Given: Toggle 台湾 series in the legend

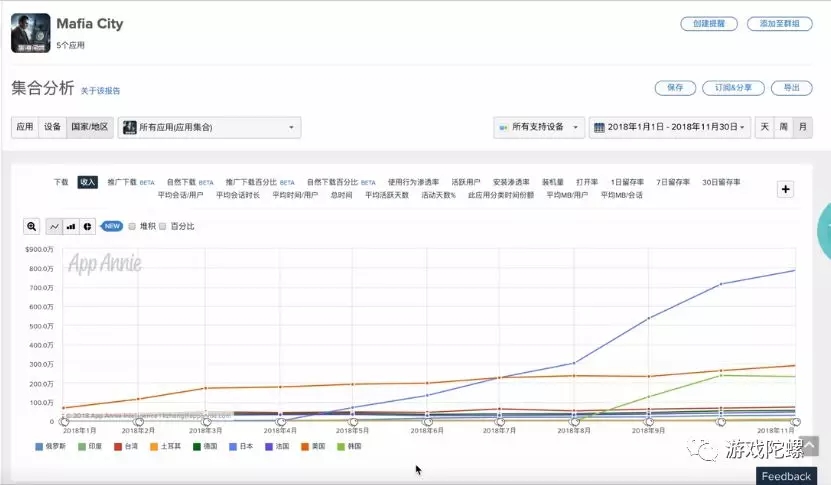Looking at the screenshot, I should coord(126,446).
